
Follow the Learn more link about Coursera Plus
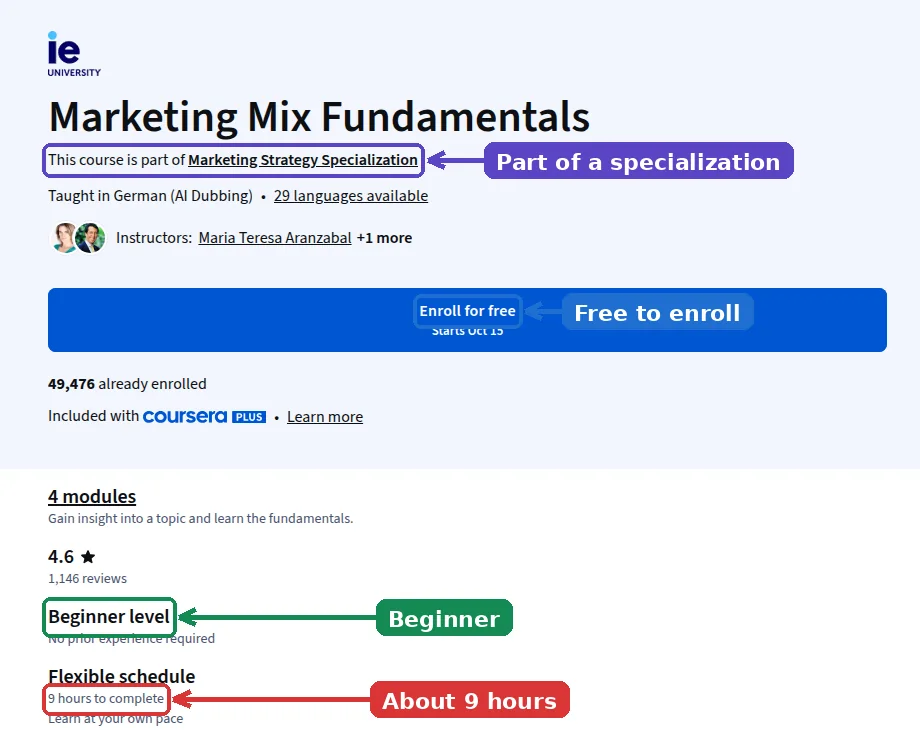325,417
